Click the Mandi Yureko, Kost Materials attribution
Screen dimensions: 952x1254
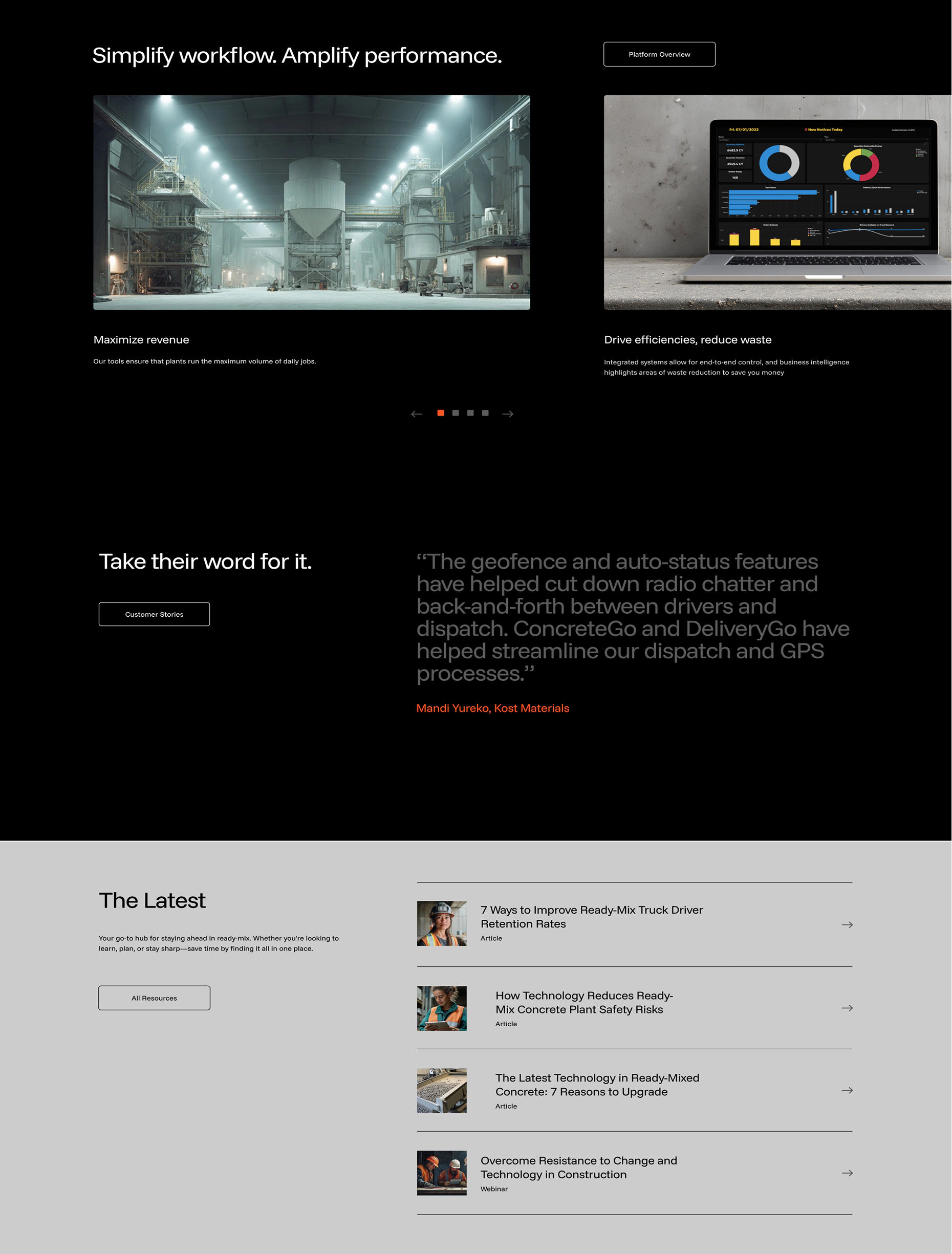pyautogui.click(x=492, y=708)
